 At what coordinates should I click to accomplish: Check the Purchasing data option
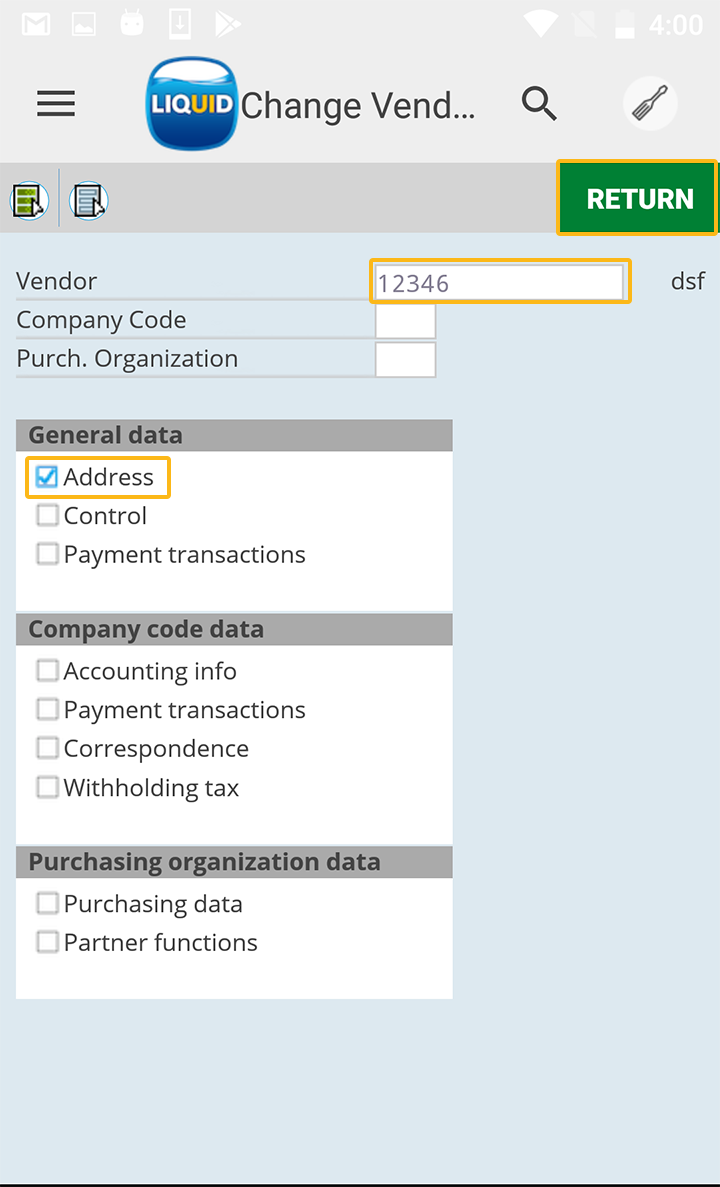coord(47,904)
